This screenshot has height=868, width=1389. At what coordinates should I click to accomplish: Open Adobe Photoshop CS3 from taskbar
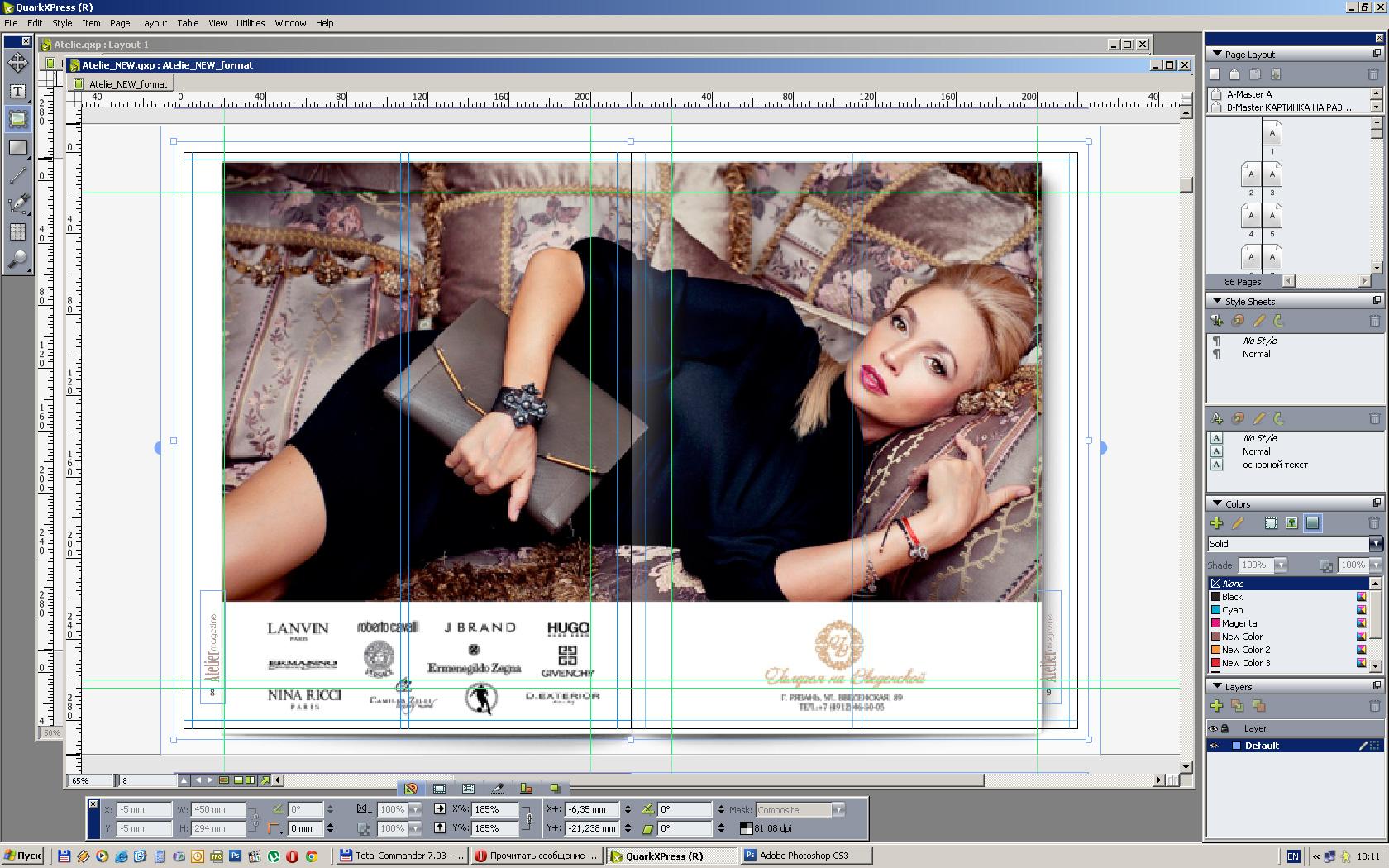803,856
